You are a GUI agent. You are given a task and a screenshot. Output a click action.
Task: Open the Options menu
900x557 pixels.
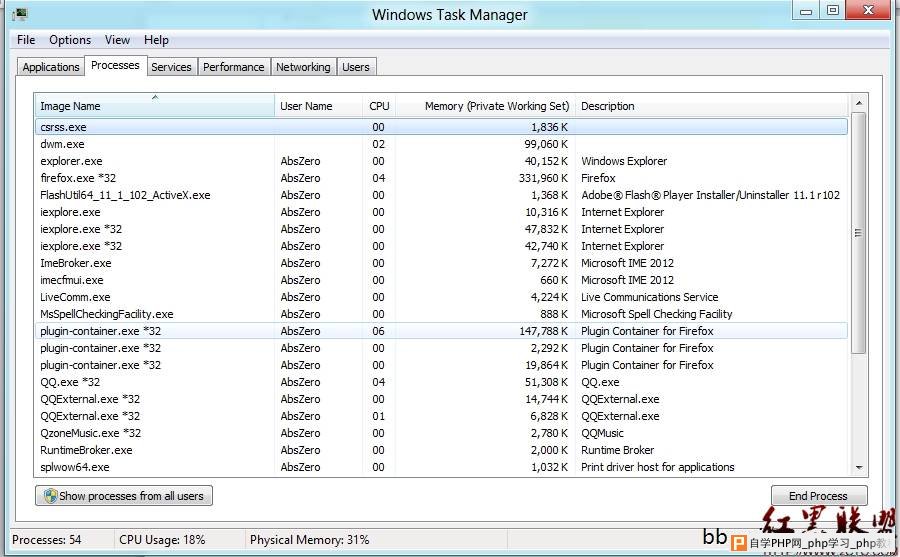click(70, 40)
